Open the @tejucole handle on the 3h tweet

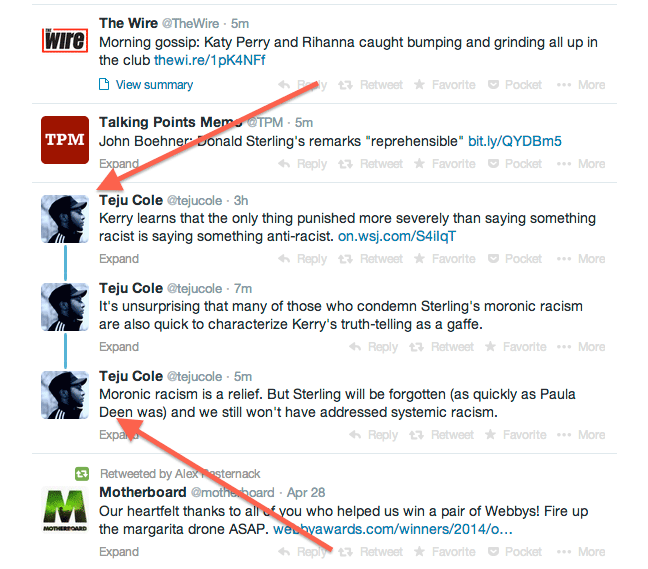click(x=194, y=201)
